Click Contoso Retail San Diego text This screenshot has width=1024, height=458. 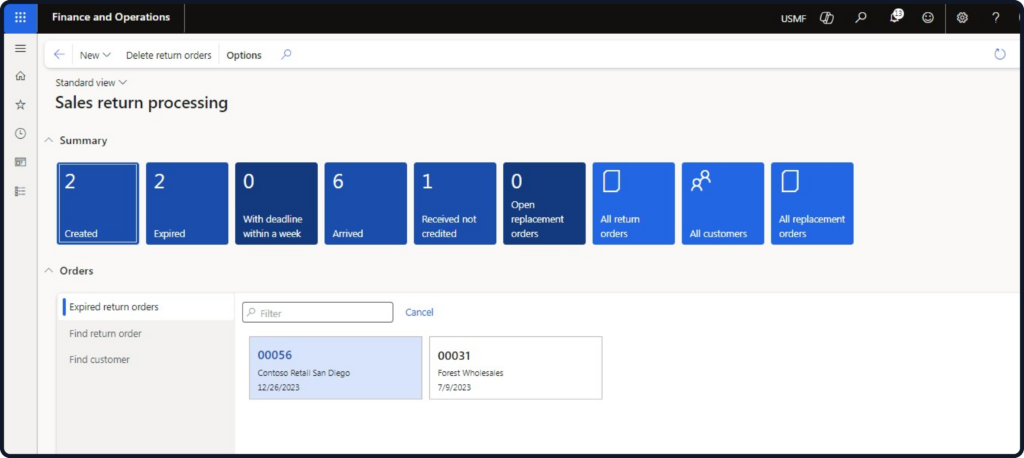click(304, 373)
